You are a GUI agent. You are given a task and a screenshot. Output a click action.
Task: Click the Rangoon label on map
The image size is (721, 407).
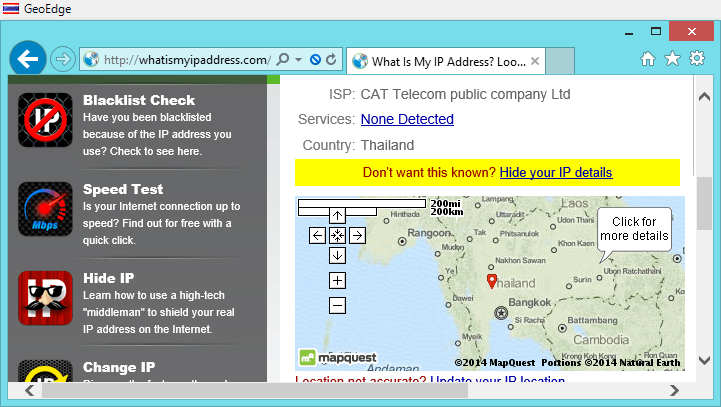click(429, 233)
